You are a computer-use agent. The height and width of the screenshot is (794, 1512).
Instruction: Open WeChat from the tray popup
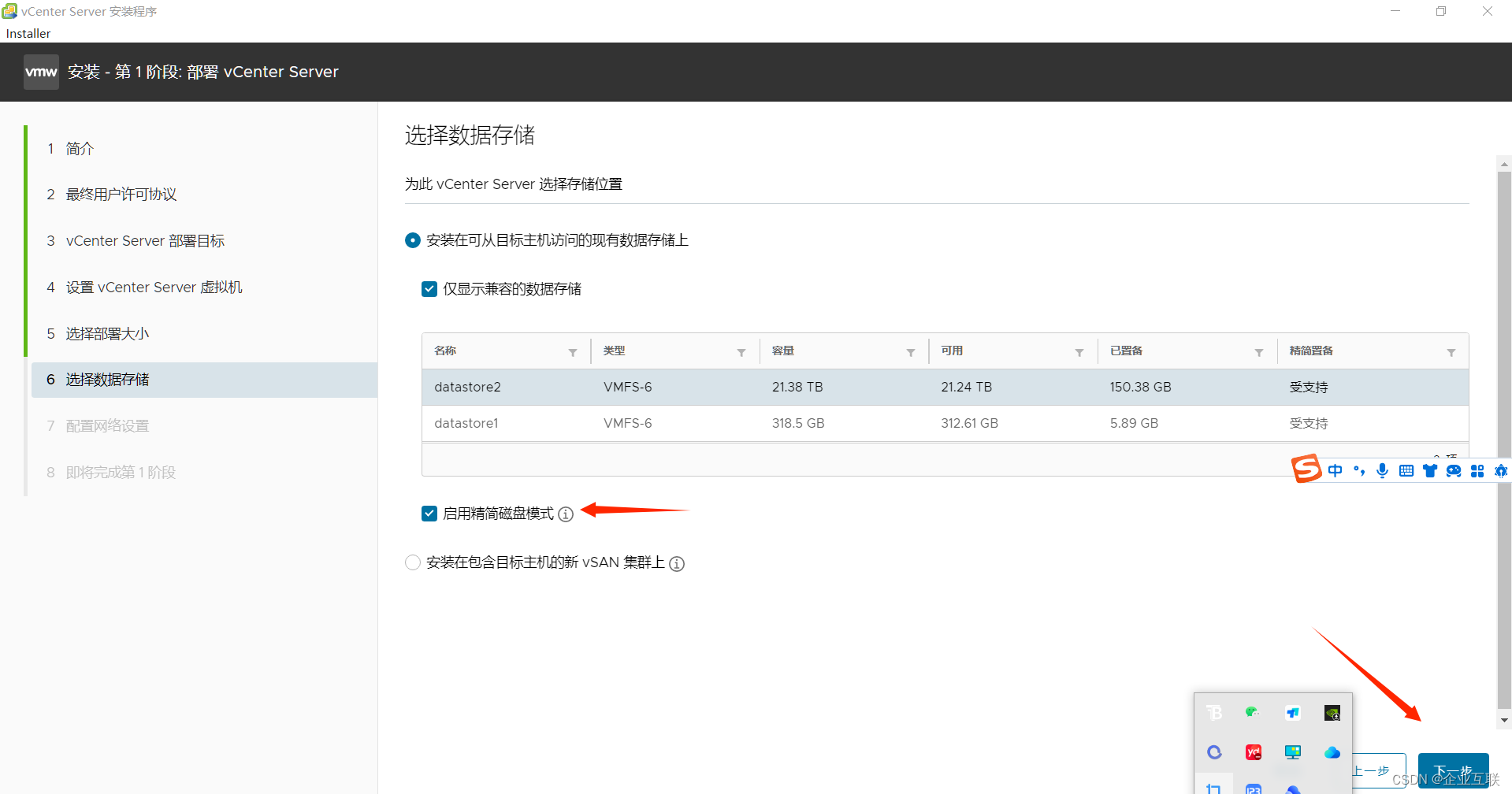click(x=1253, y=713)
